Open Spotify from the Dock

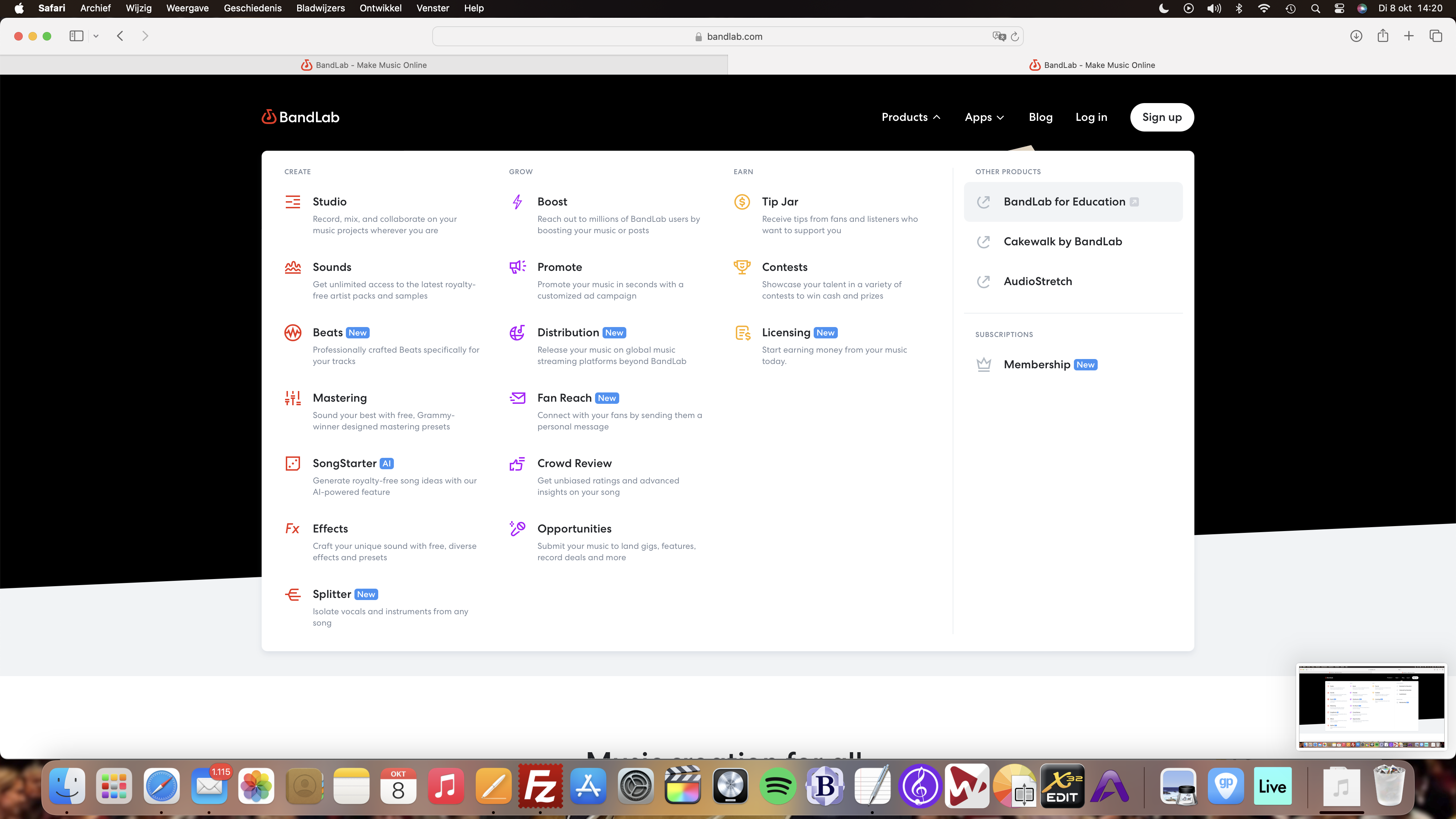tap(778, 786)
